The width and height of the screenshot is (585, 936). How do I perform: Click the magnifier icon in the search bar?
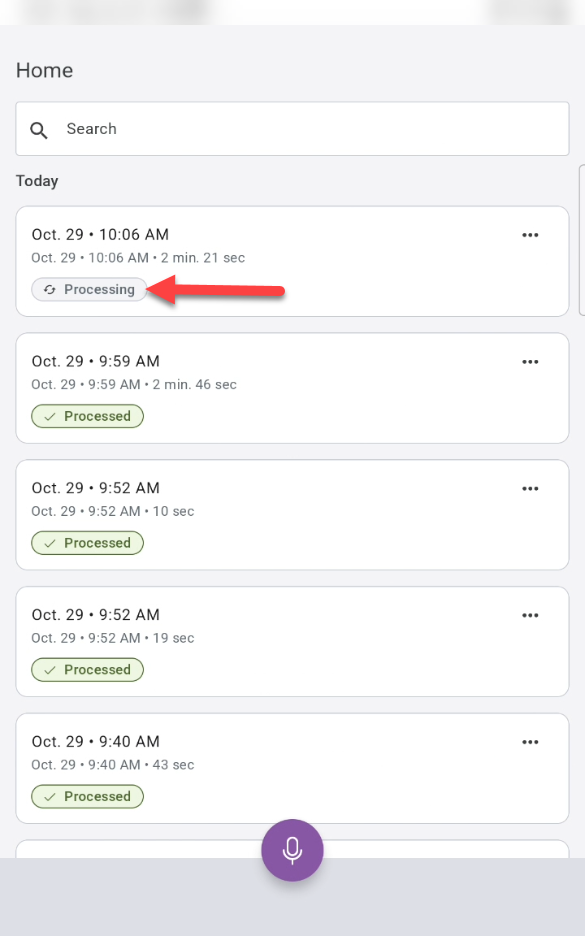[x=38, y=129]
